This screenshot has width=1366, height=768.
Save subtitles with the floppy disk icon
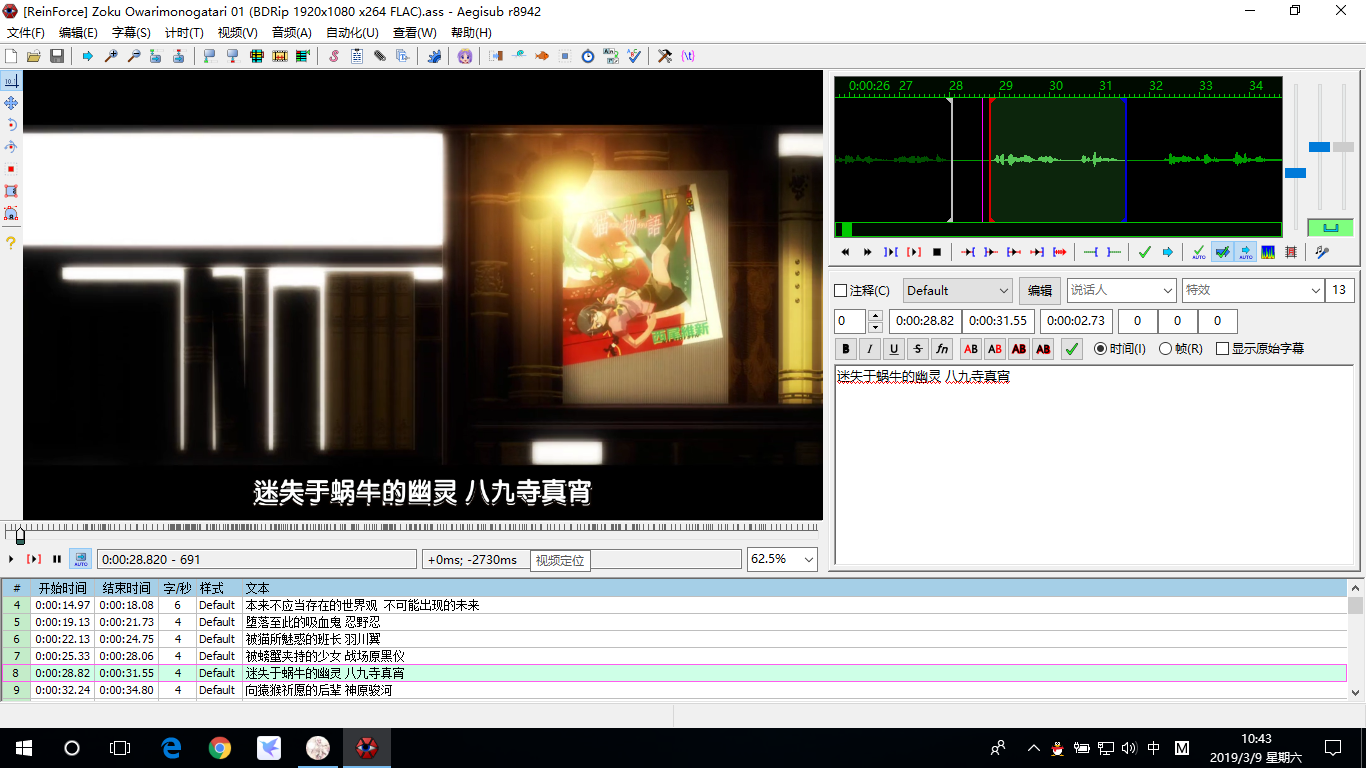pyautogui.click(x=57, y=56)
